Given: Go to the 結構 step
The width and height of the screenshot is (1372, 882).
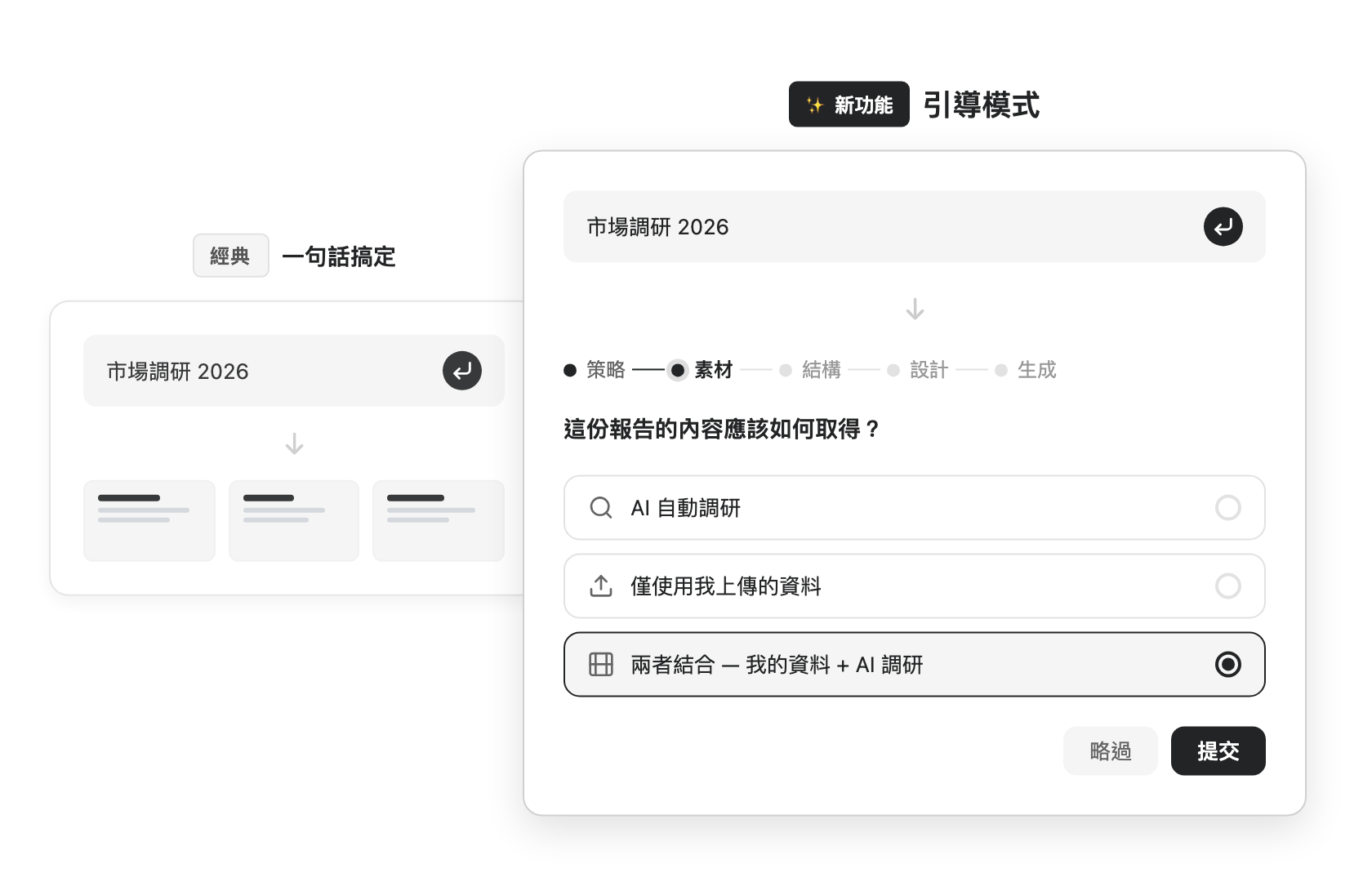Looking at the screenshot, I should tap(810, 370).
